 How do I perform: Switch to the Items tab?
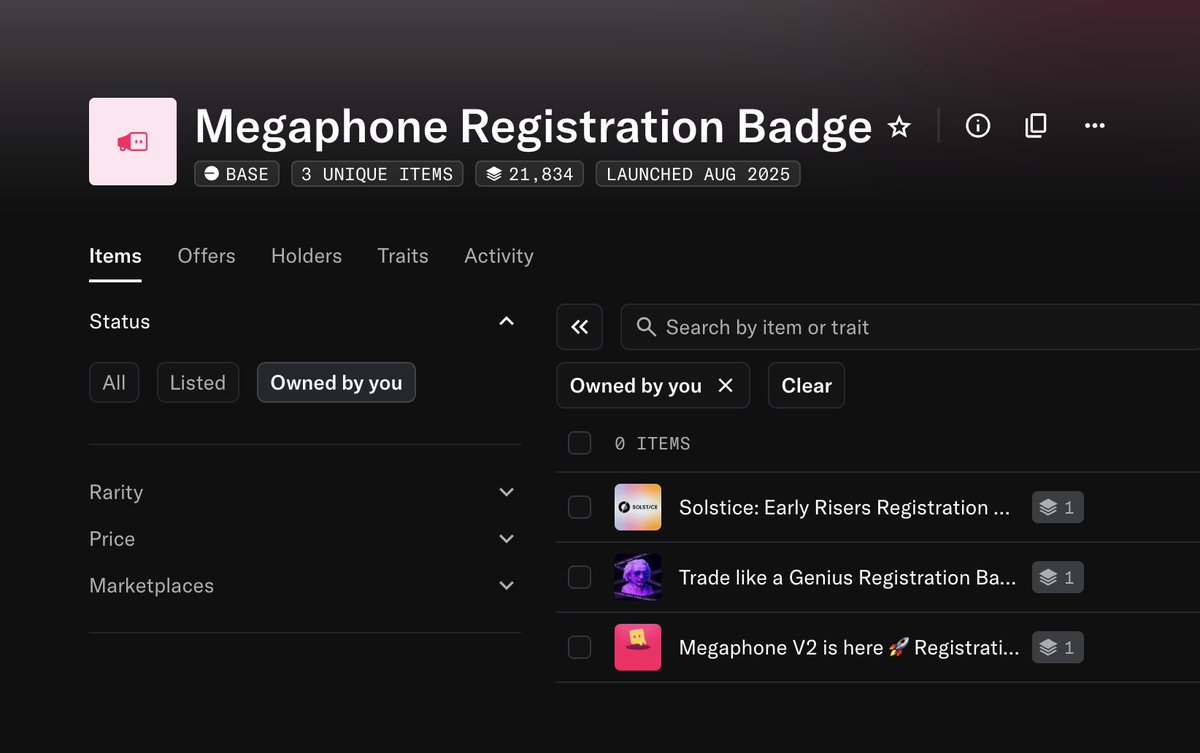(115, 256)
